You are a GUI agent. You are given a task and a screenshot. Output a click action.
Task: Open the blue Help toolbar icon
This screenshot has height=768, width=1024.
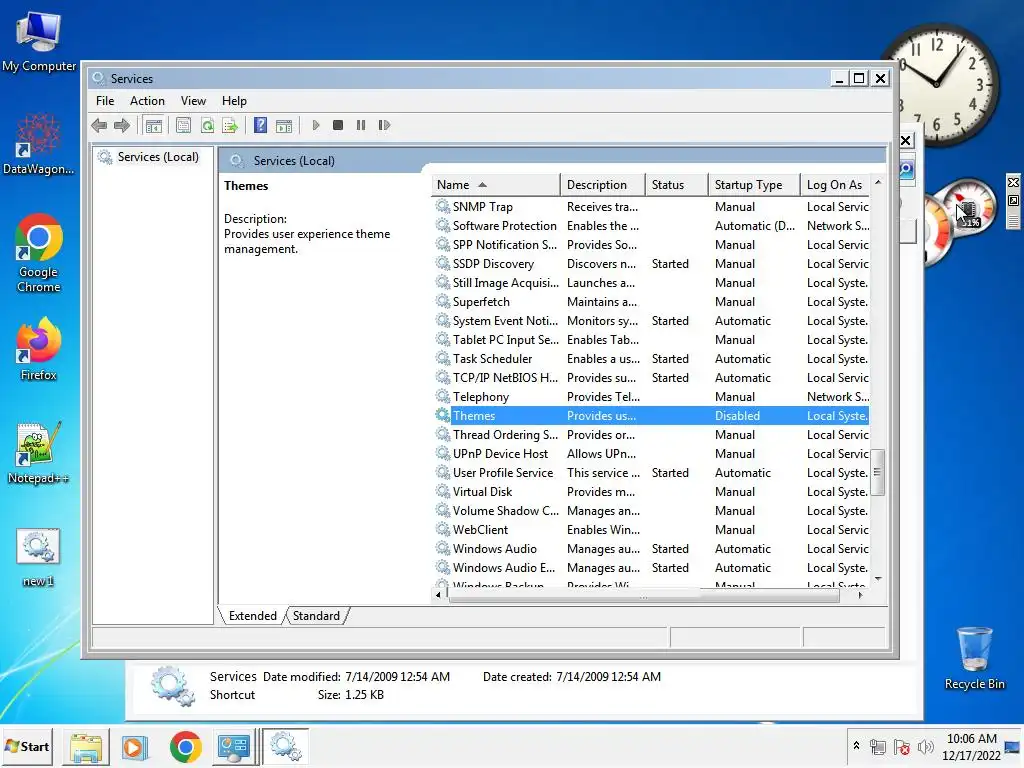261,125
